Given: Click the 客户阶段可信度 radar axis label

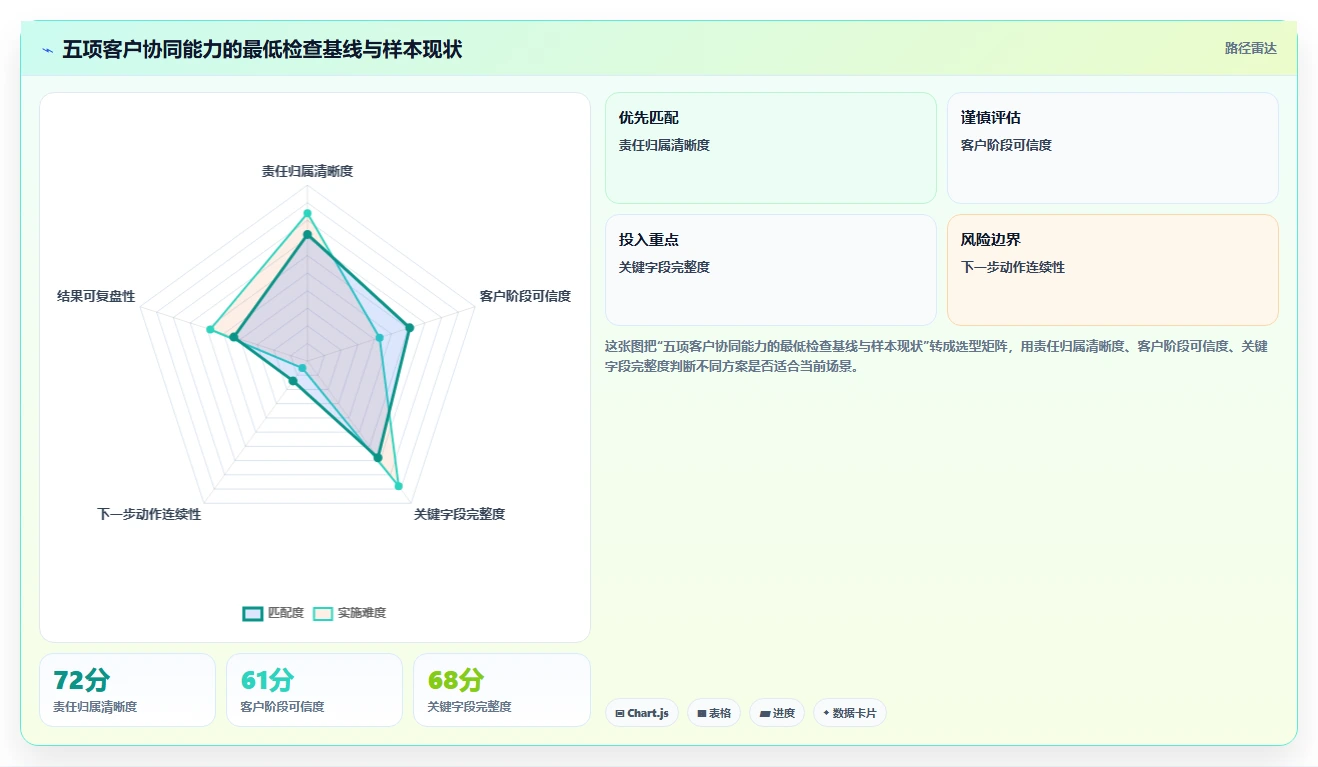Looking at the screenshot, I should [525, 296].
